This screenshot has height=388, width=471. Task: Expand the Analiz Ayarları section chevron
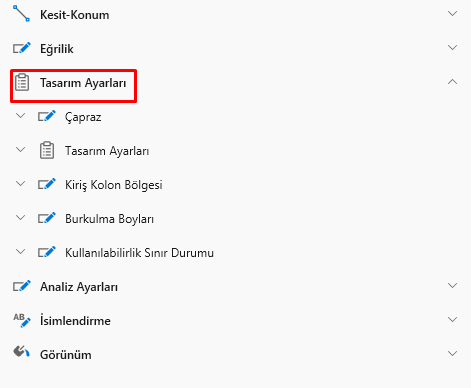click(452, 286)
